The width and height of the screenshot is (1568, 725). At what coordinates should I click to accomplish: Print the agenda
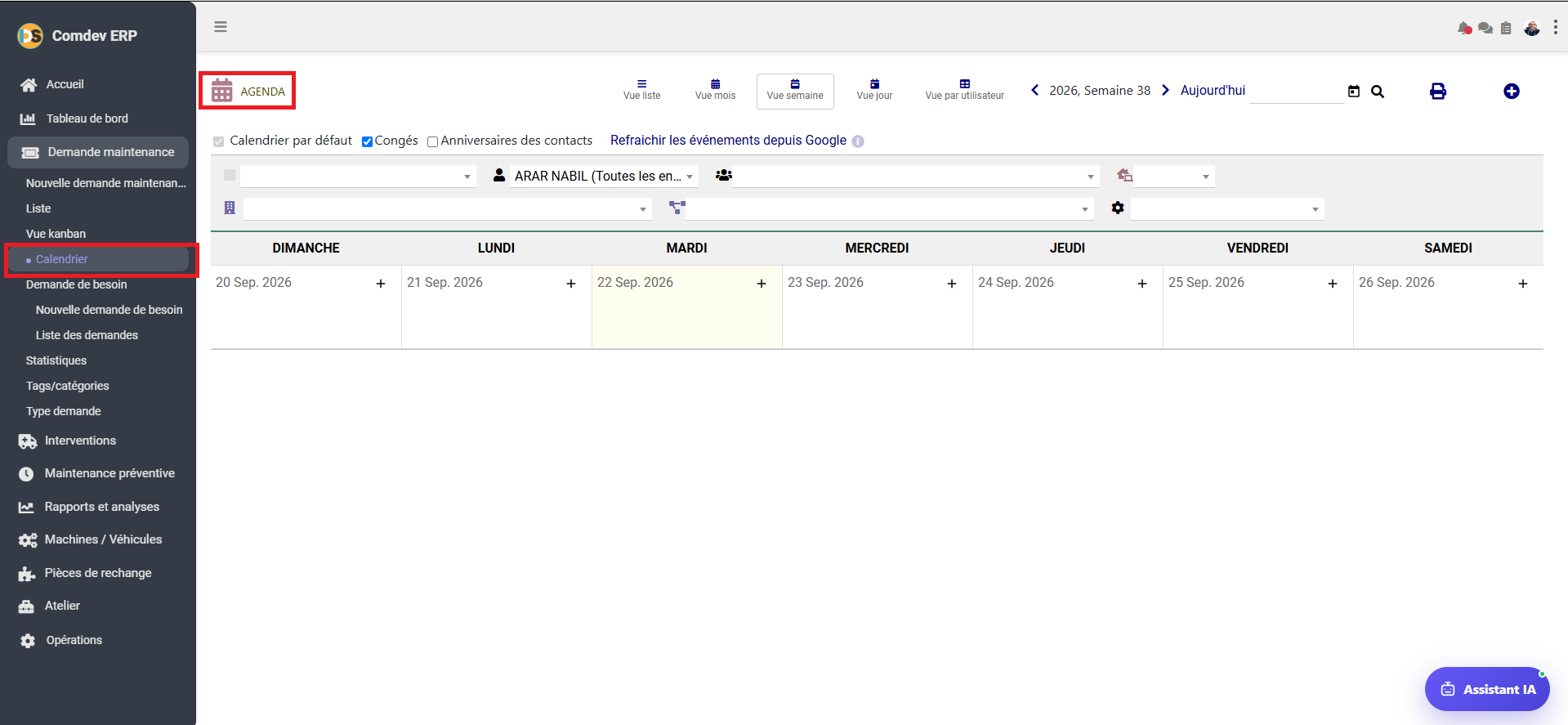click(x=1438, y=92)
